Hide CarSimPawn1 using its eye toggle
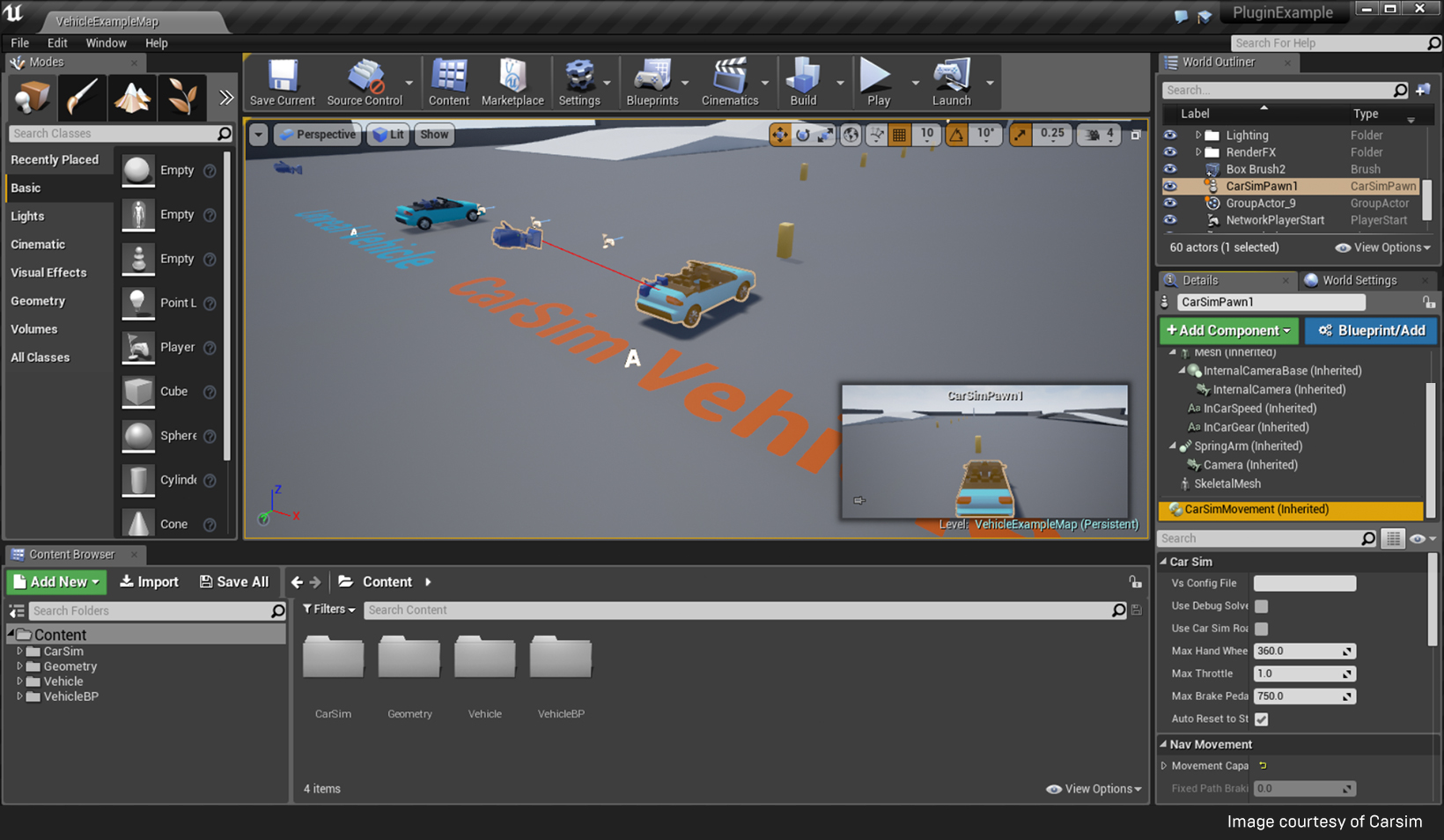This screenshot has height=840, width=1444. [1169, 186]
